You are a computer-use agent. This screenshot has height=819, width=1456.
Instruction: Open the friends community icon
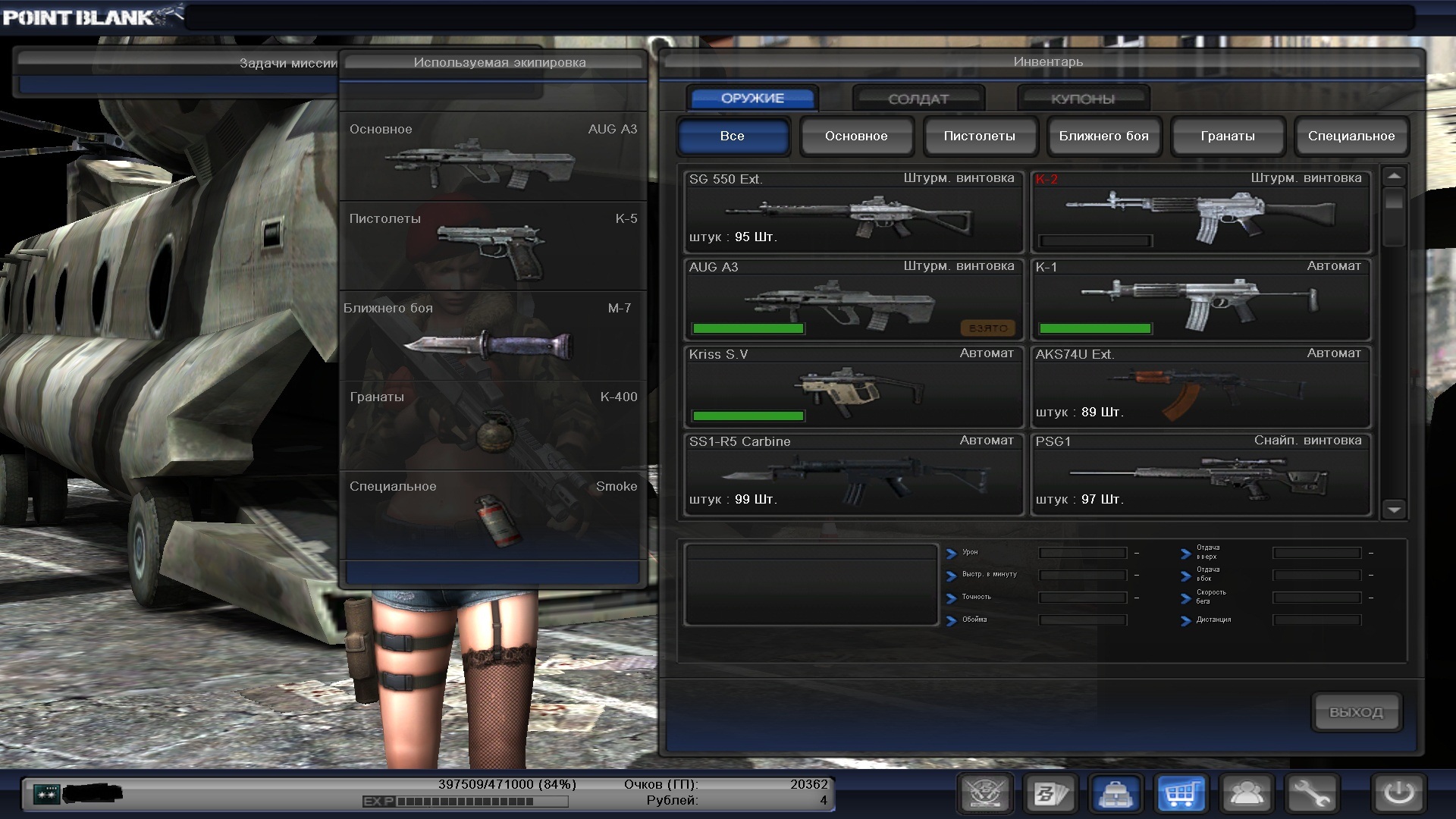click(1247, 794)
